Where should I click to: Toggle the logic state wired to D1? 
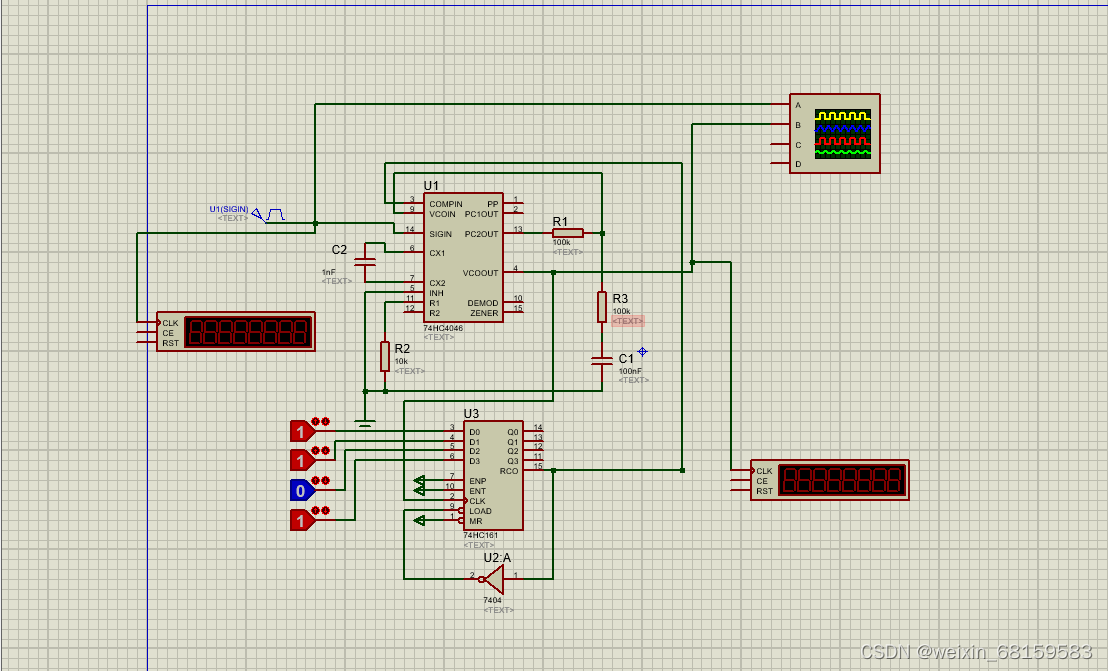coord(302,461)
